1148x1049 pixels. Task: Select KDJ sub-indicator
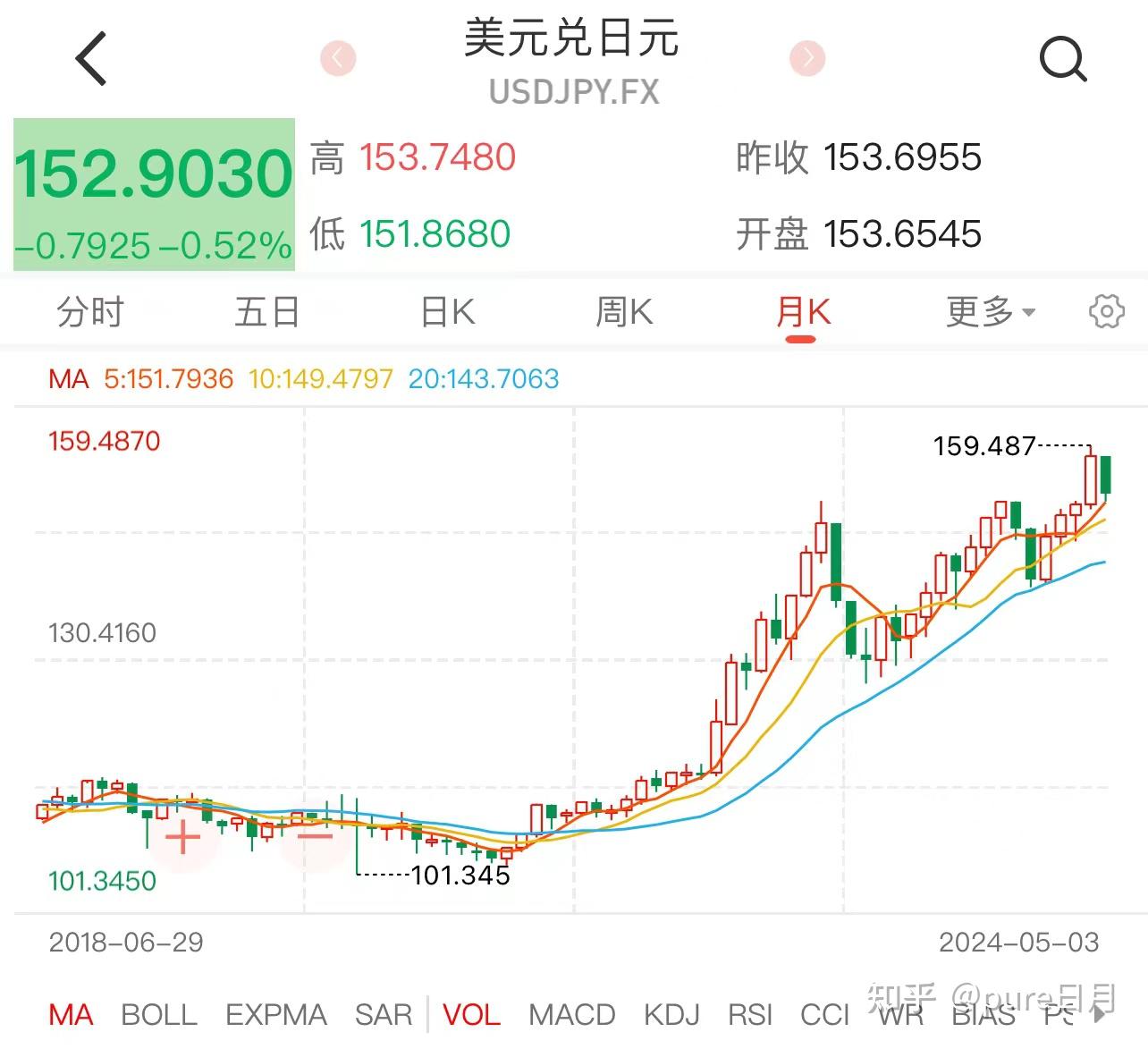pos(671,1015)
